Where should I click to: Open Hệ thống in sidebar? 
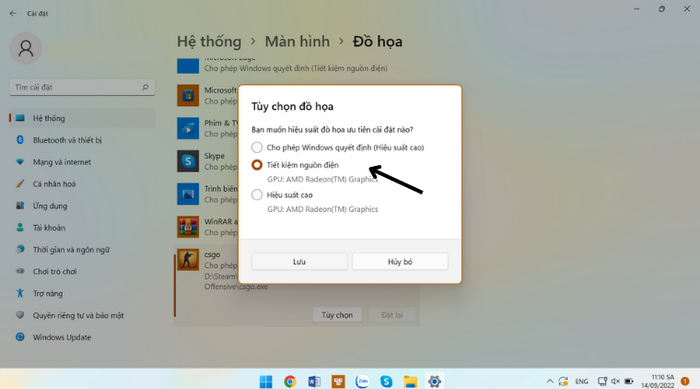click(82, 118)
